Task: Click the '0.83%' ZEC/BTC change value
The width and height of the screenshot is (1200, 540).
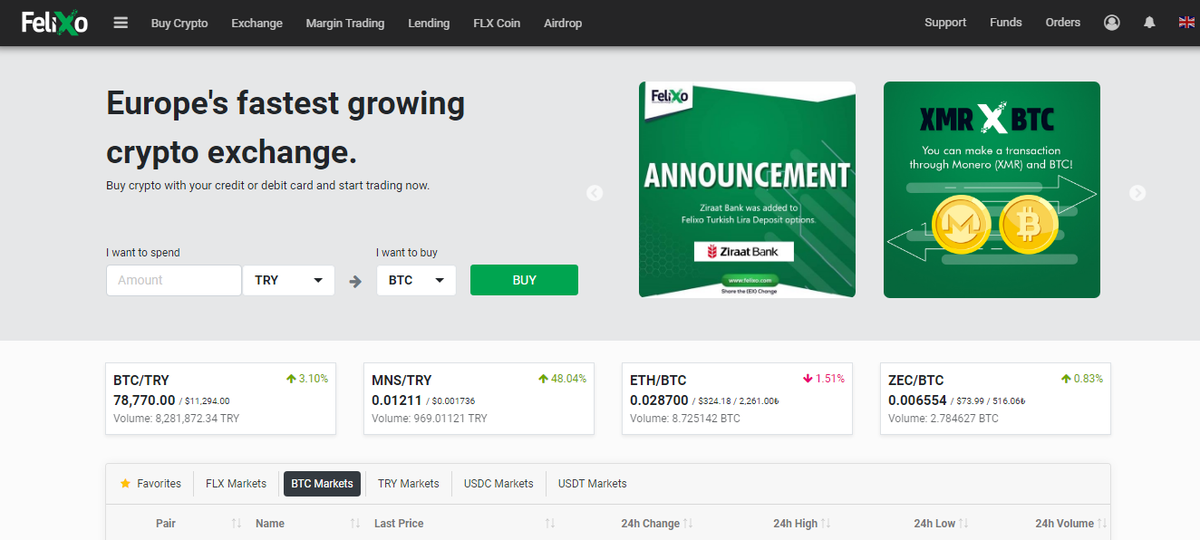Action: click(x=1088, y=379)
